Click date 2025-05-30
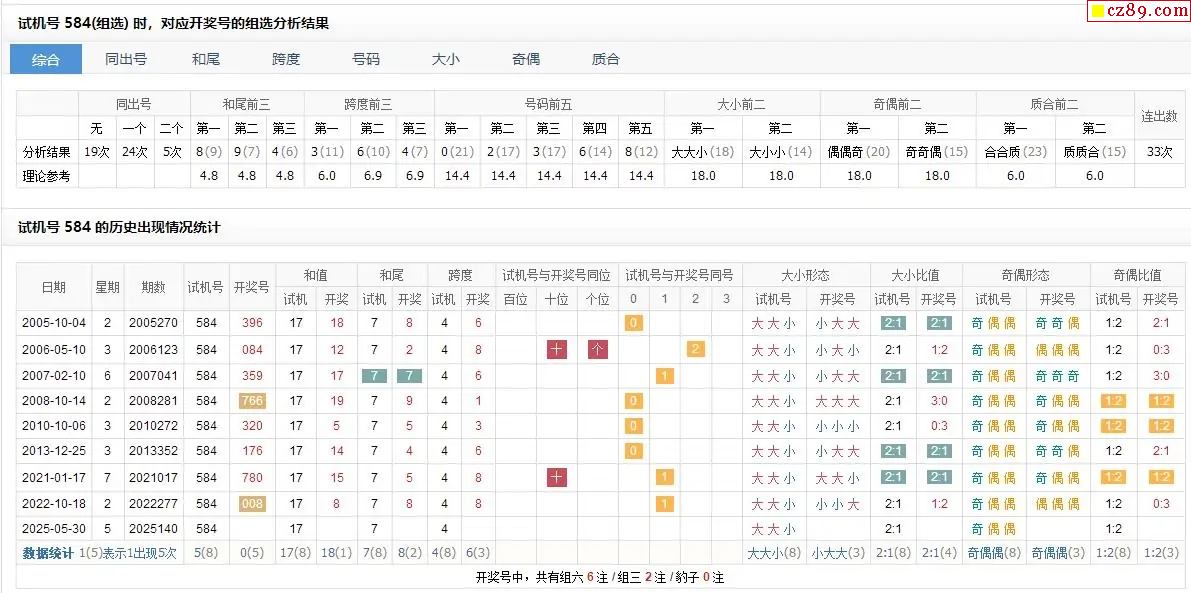1191x593 pixels. (x=54, y=528)
